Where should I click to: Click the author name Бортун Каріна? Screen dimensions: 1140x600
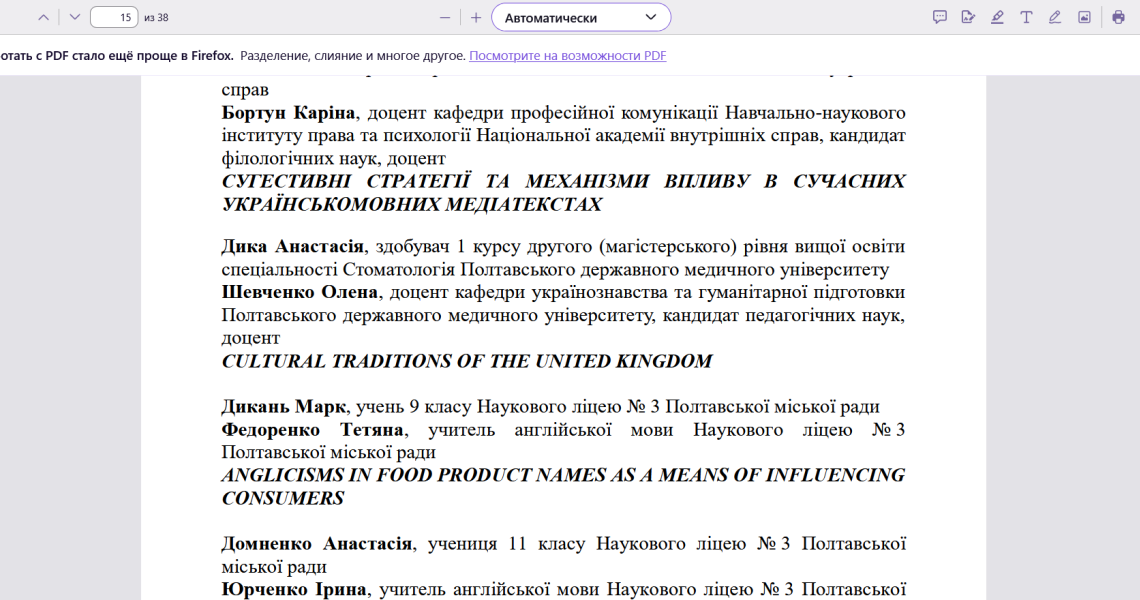[289, 113]
